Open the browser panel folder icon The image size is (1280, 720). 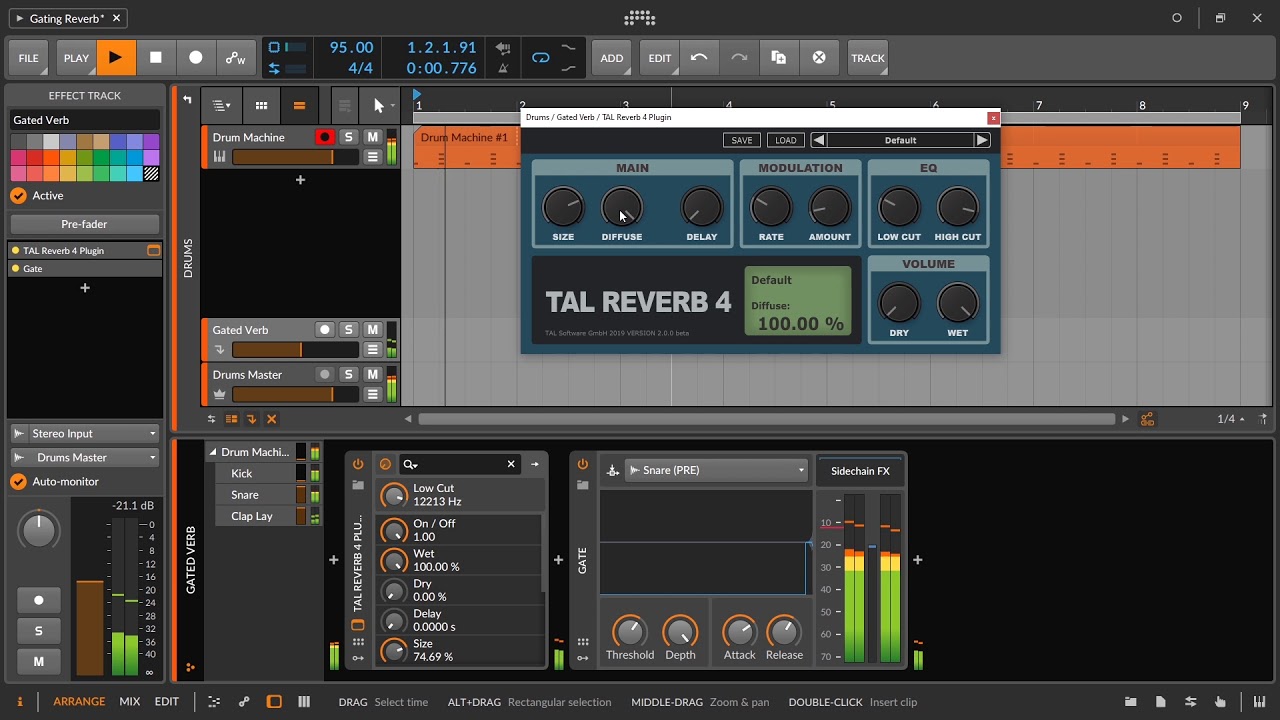[x=1130, y=702]
